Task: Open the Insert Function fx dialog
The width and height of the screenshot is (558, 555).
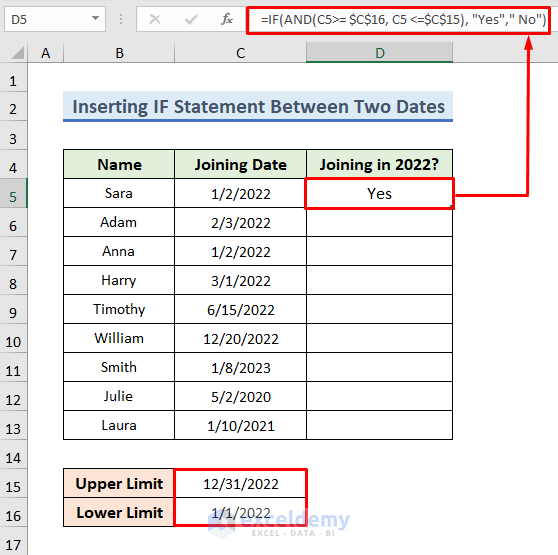Action: click(227, 19)
